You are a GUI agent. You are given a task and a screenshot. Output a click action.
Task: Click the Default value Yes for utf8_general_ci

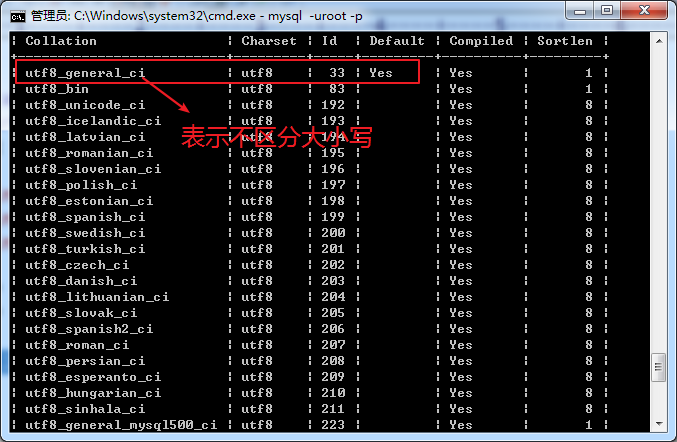381,73
